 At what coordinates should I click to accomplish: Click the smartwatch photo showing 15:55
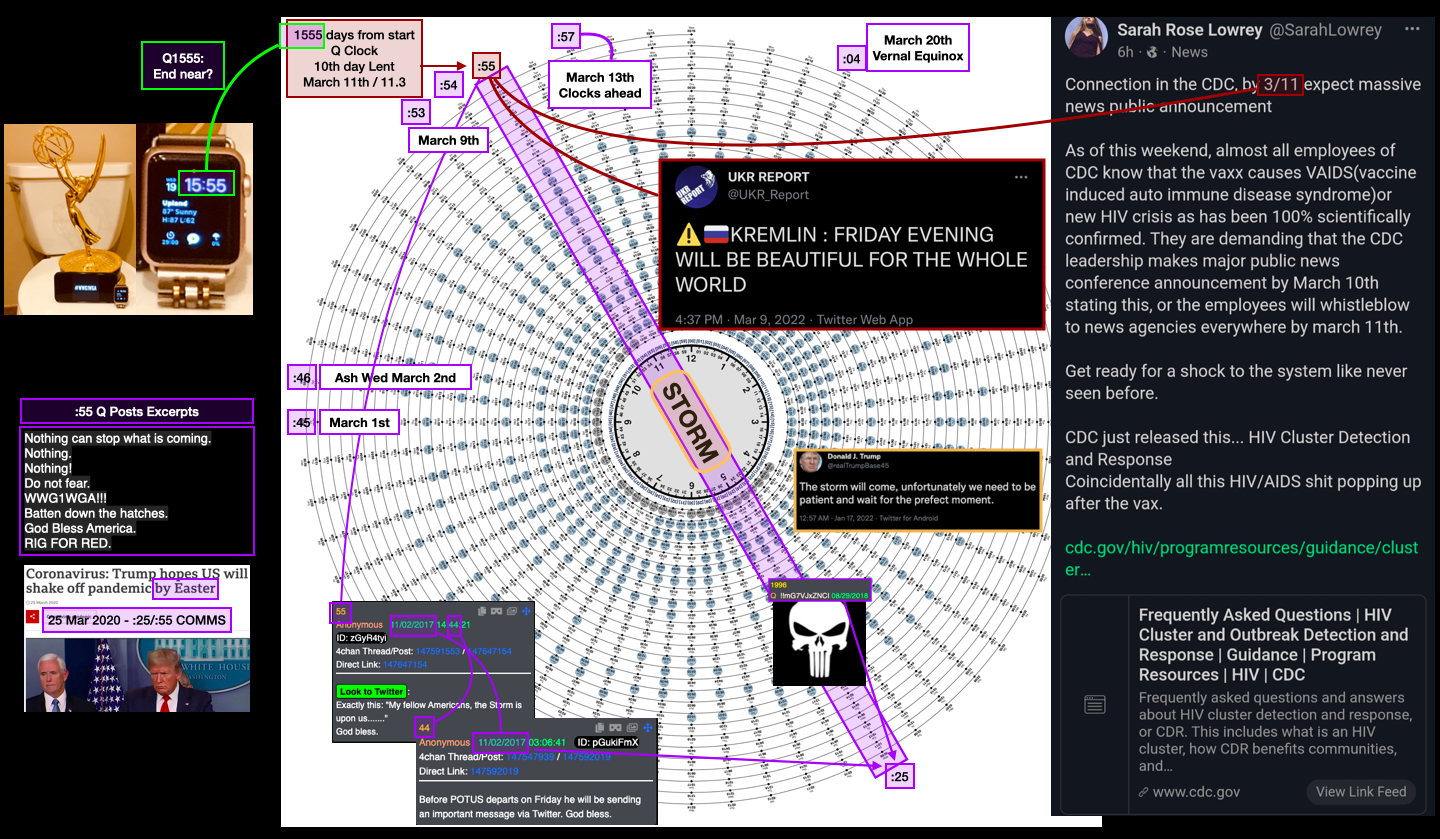click(x=195, y=219)
